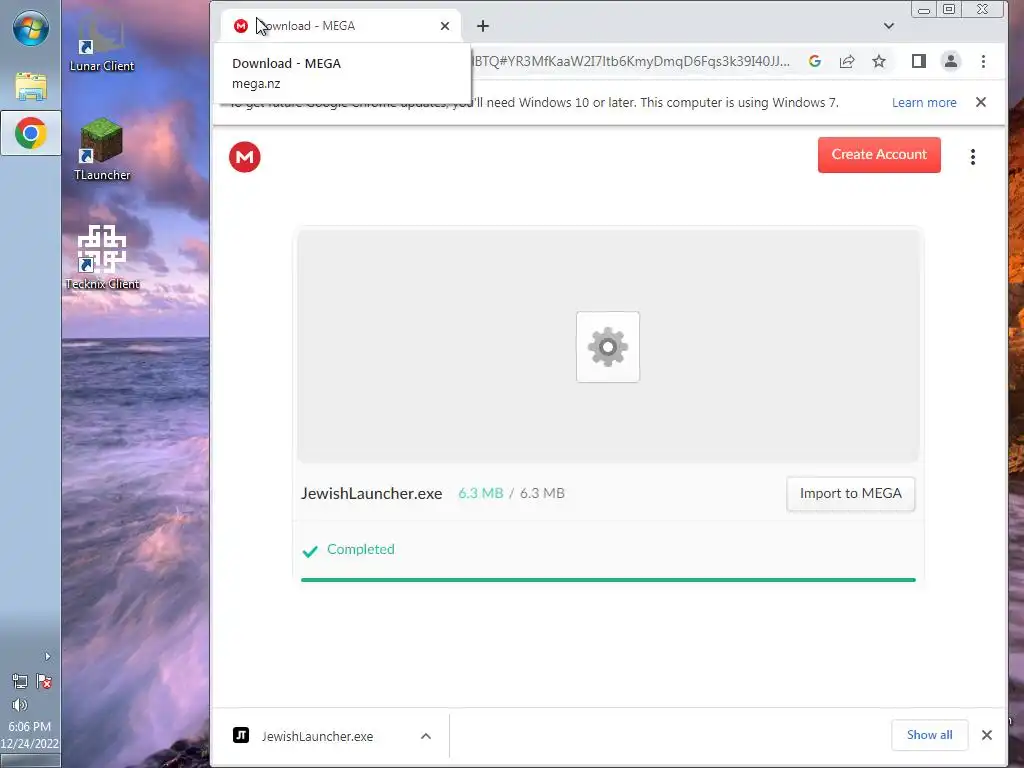Click the Completed status text
This screenshot has width=1024, height=768.
click(360, 549)
